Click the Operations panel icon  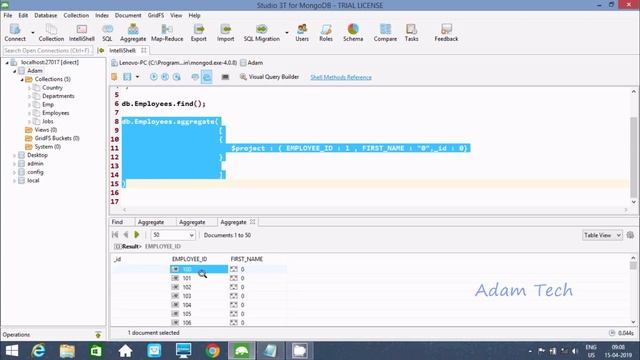(98, 335)
